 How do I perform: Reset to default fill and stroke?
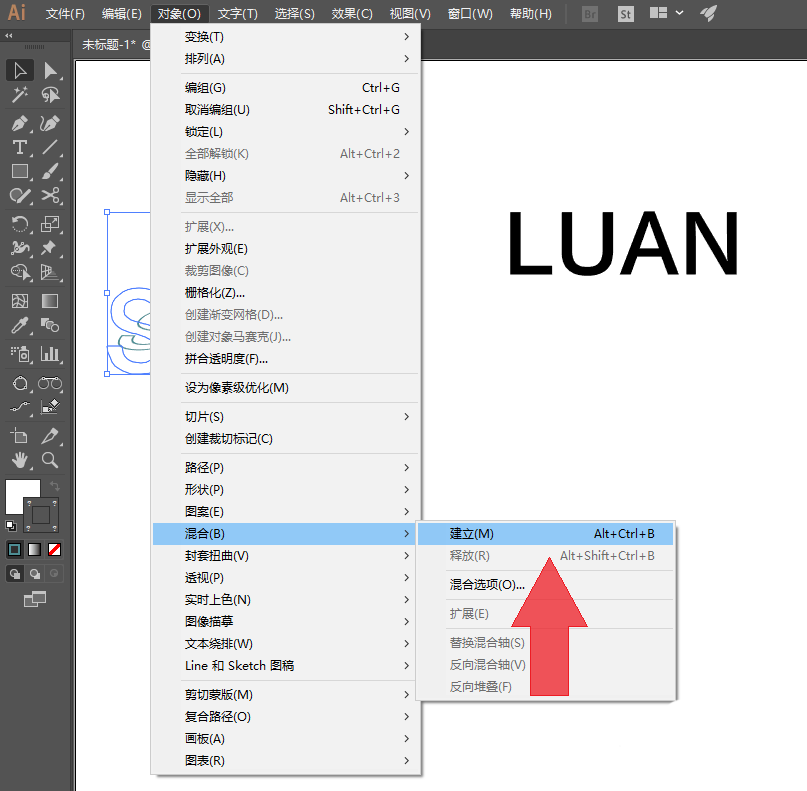point(11,526)
